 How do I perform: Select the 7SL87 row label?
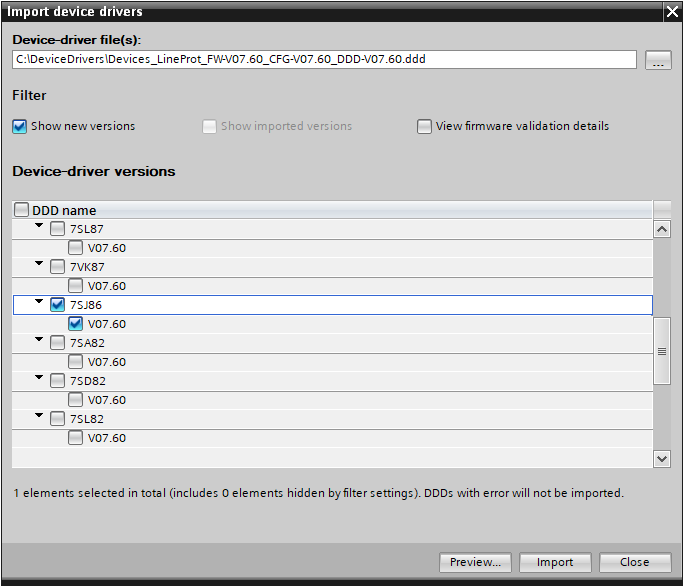click(87, 229)
